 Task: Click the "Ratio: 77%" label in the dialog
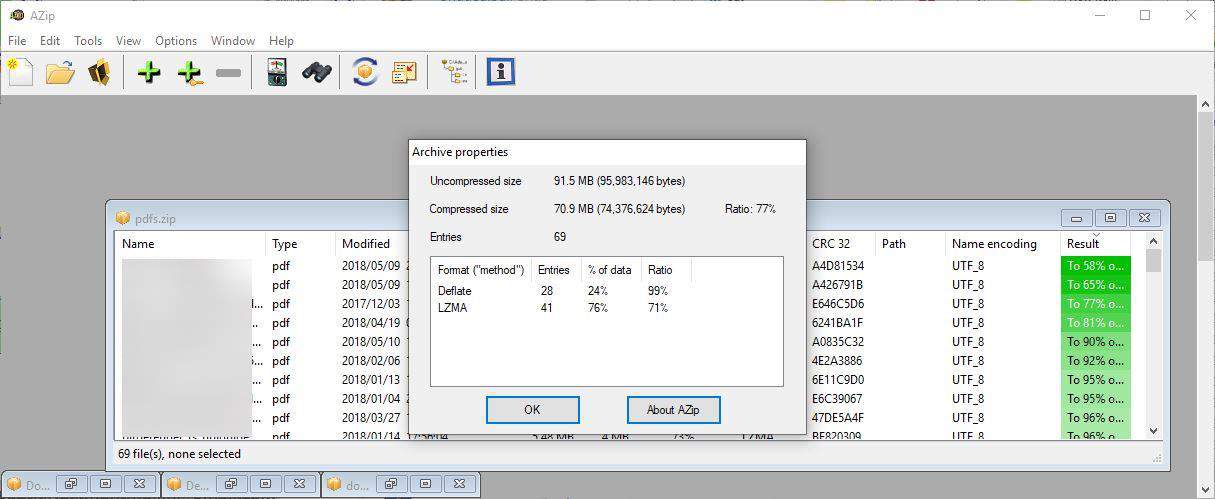click(x=750, y=209)
